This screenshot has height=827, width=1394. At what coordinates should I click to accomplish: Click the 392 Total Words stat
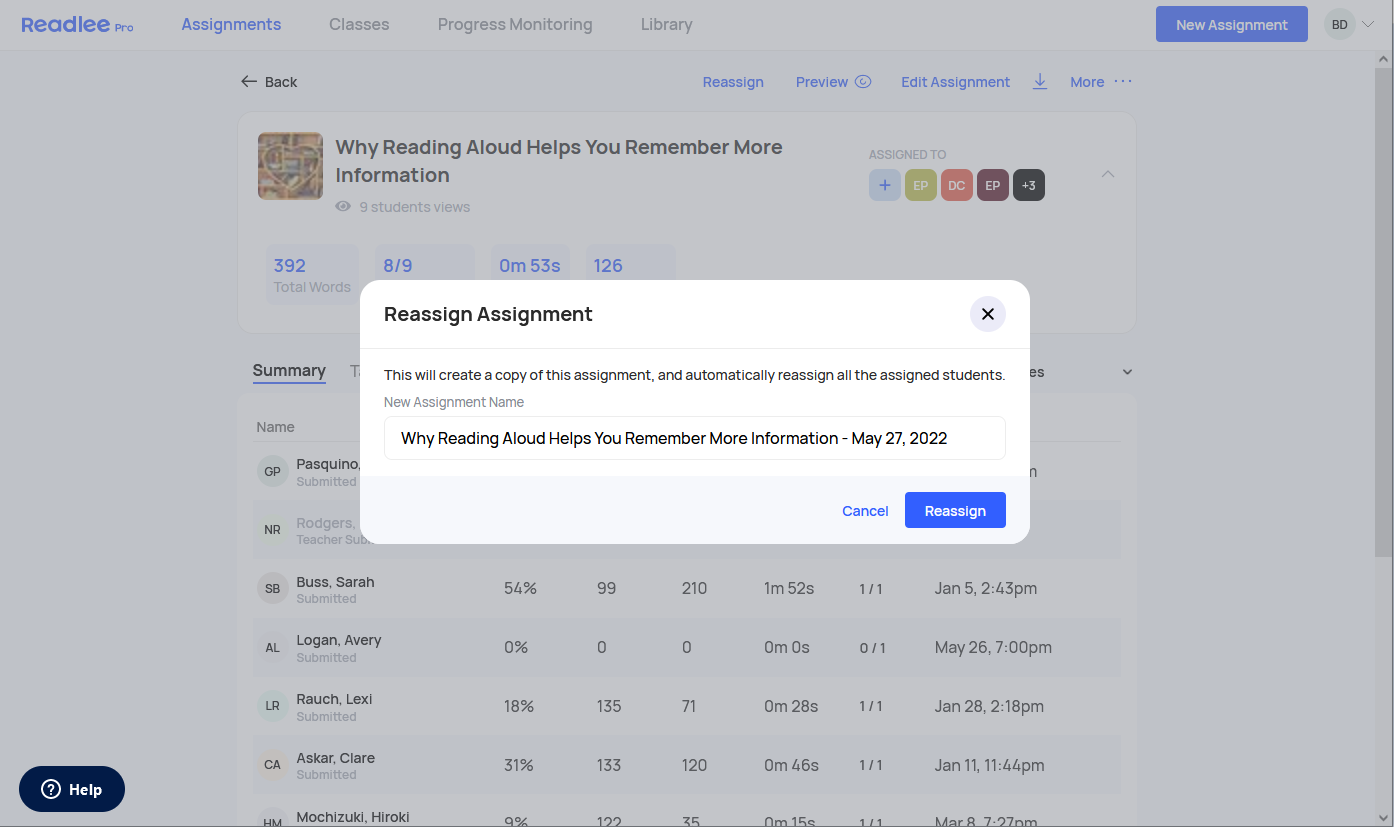pyautogui.click(x=312, y=275)
